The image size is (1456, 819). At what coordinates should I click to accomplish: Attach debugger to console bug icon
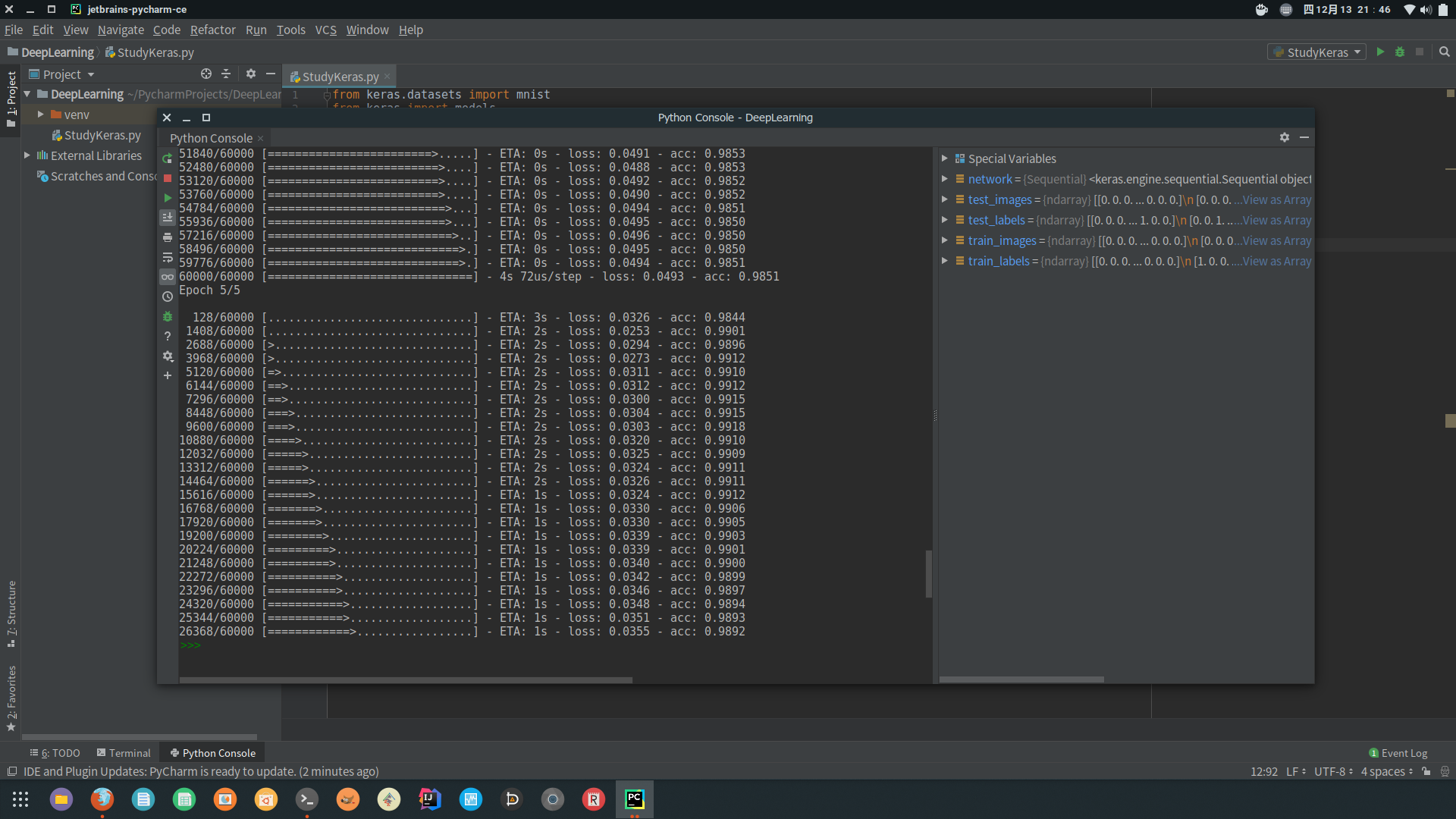click(168, 316)
